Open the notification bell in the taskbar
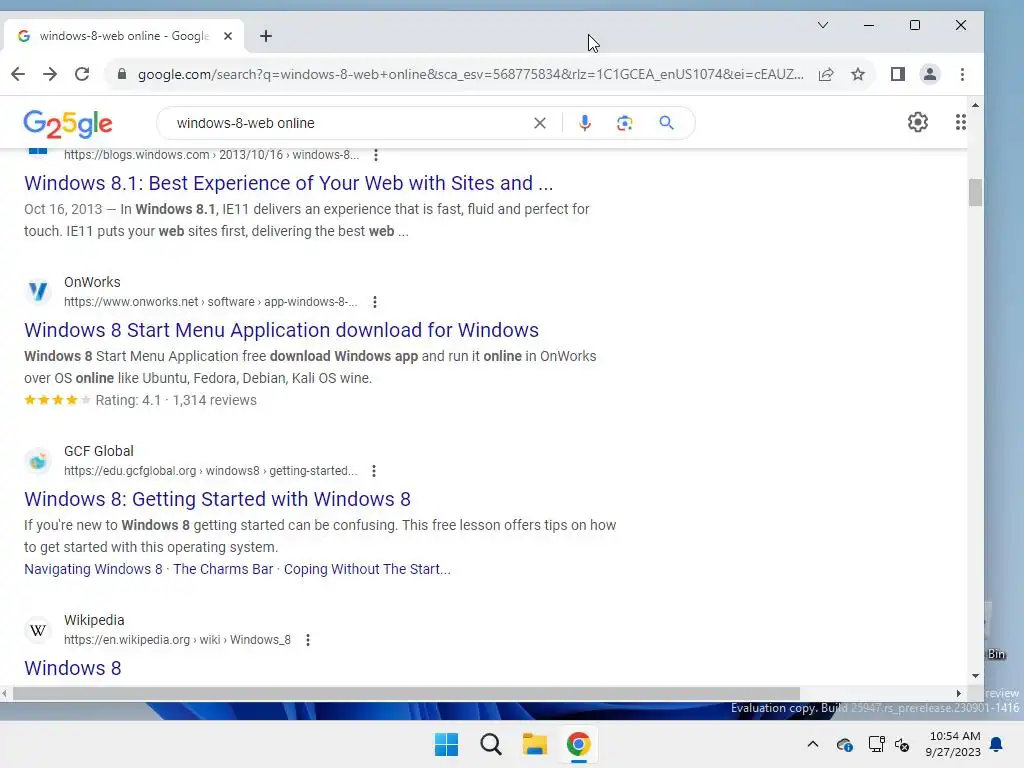1024x768 pixels. click(x=997, y=744)
